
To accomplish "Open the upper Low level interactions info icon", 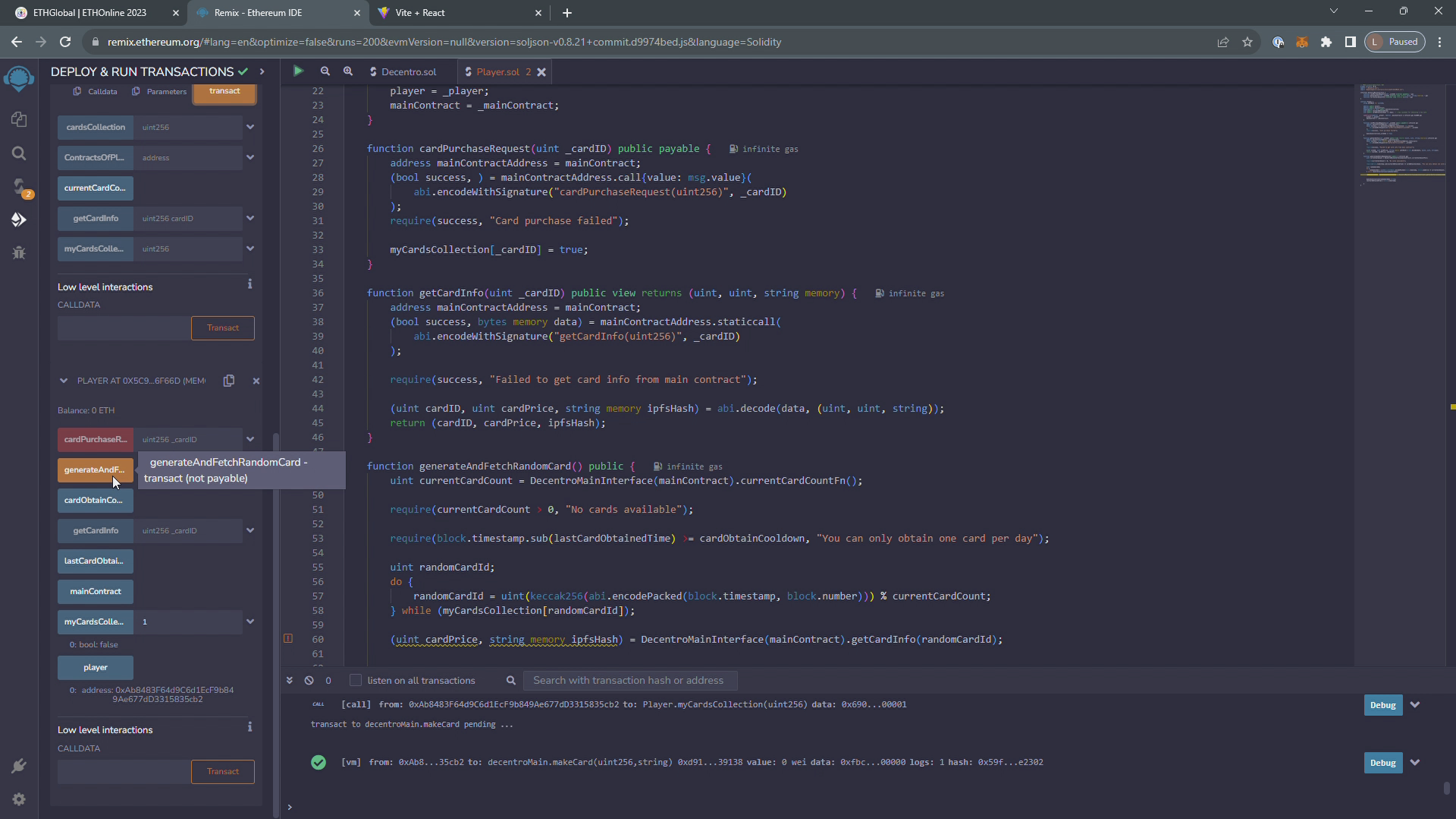I will click(249, 284).
